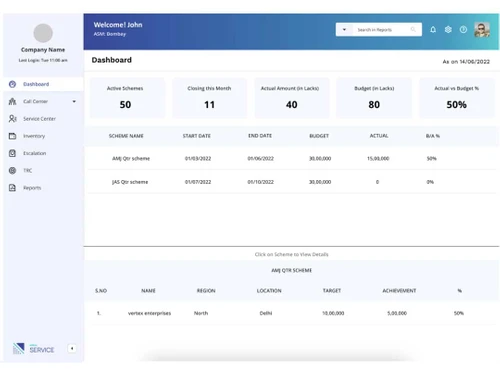
Task: Click the TARGET column header
Action: coord(332,291)
